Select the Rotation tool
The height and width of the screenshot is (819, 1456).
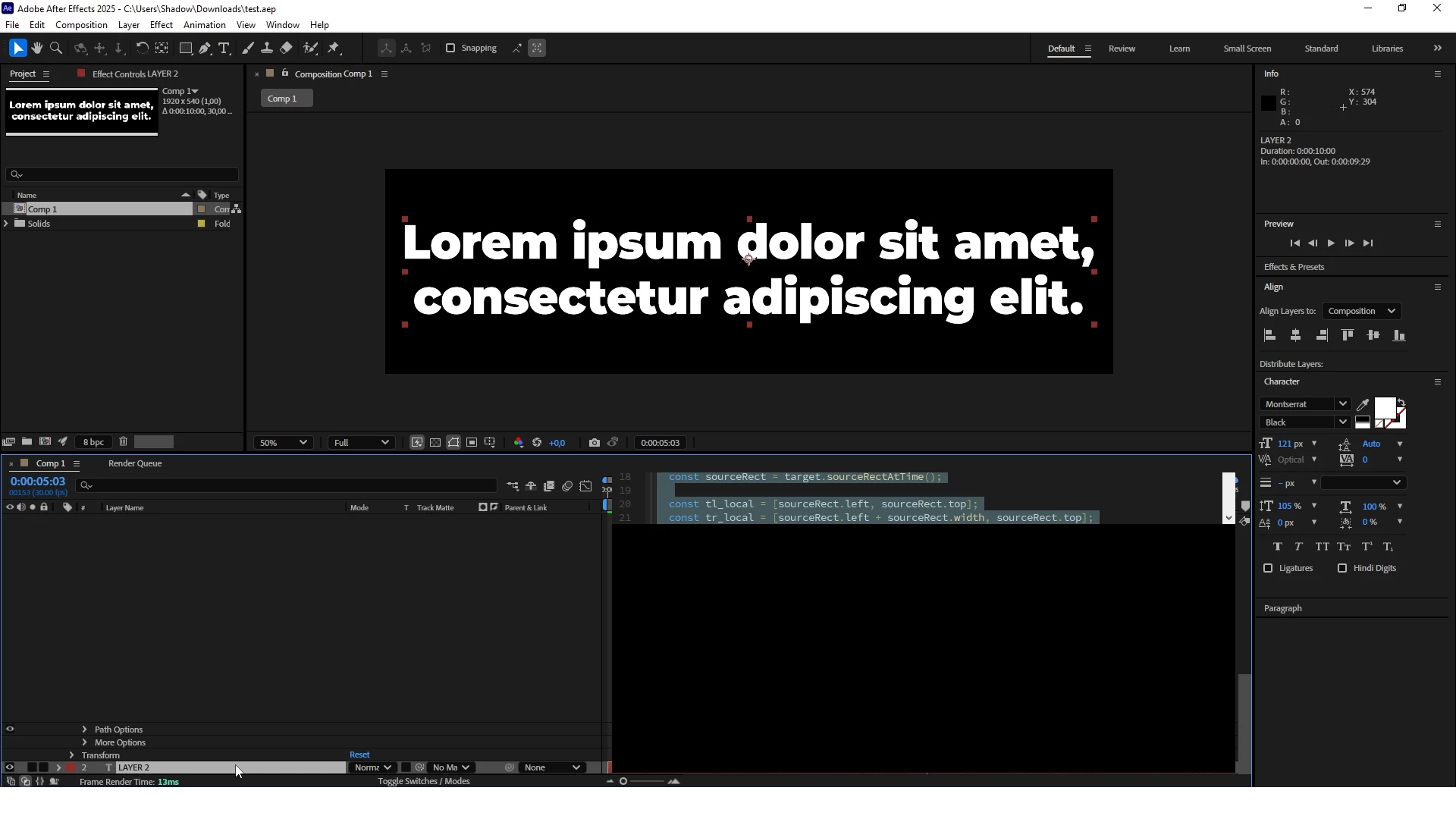tap(142, 48)
